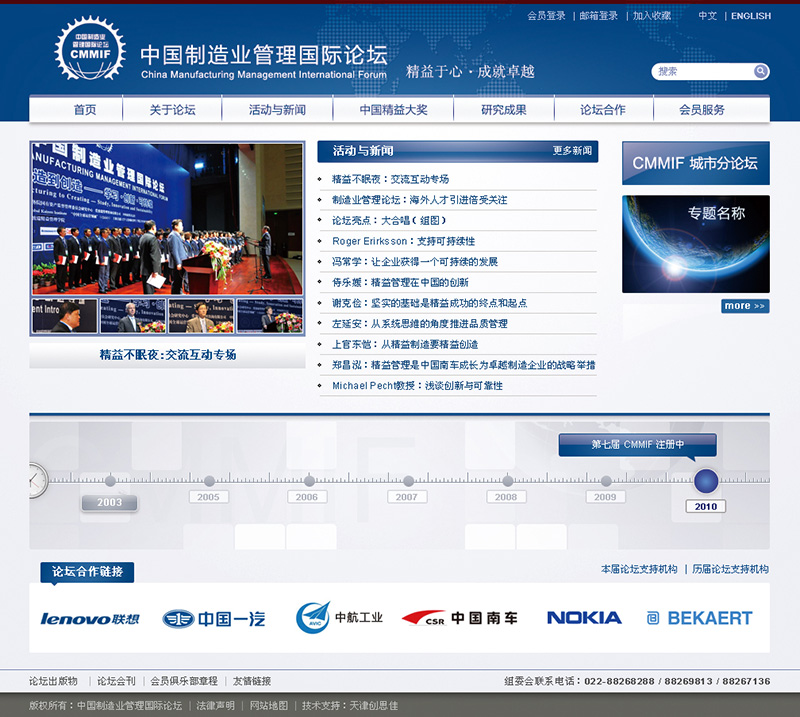
Task: Open the 关于论坛 navigation tab
Action: [172, 110]
